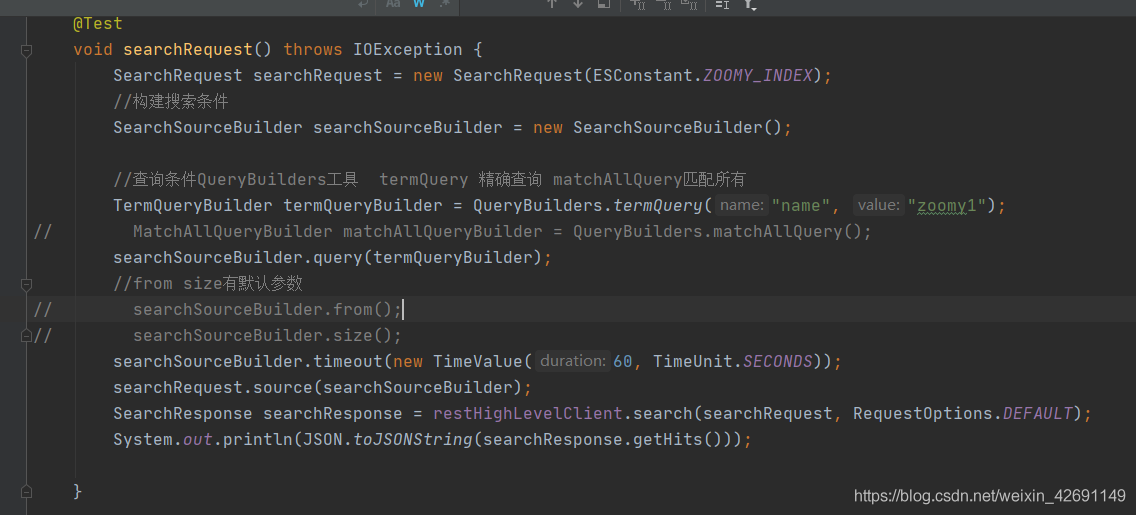This screenshot has height=515, width=1136.
Task: Click the IOException type in throws clause
Action: (407, 50)
